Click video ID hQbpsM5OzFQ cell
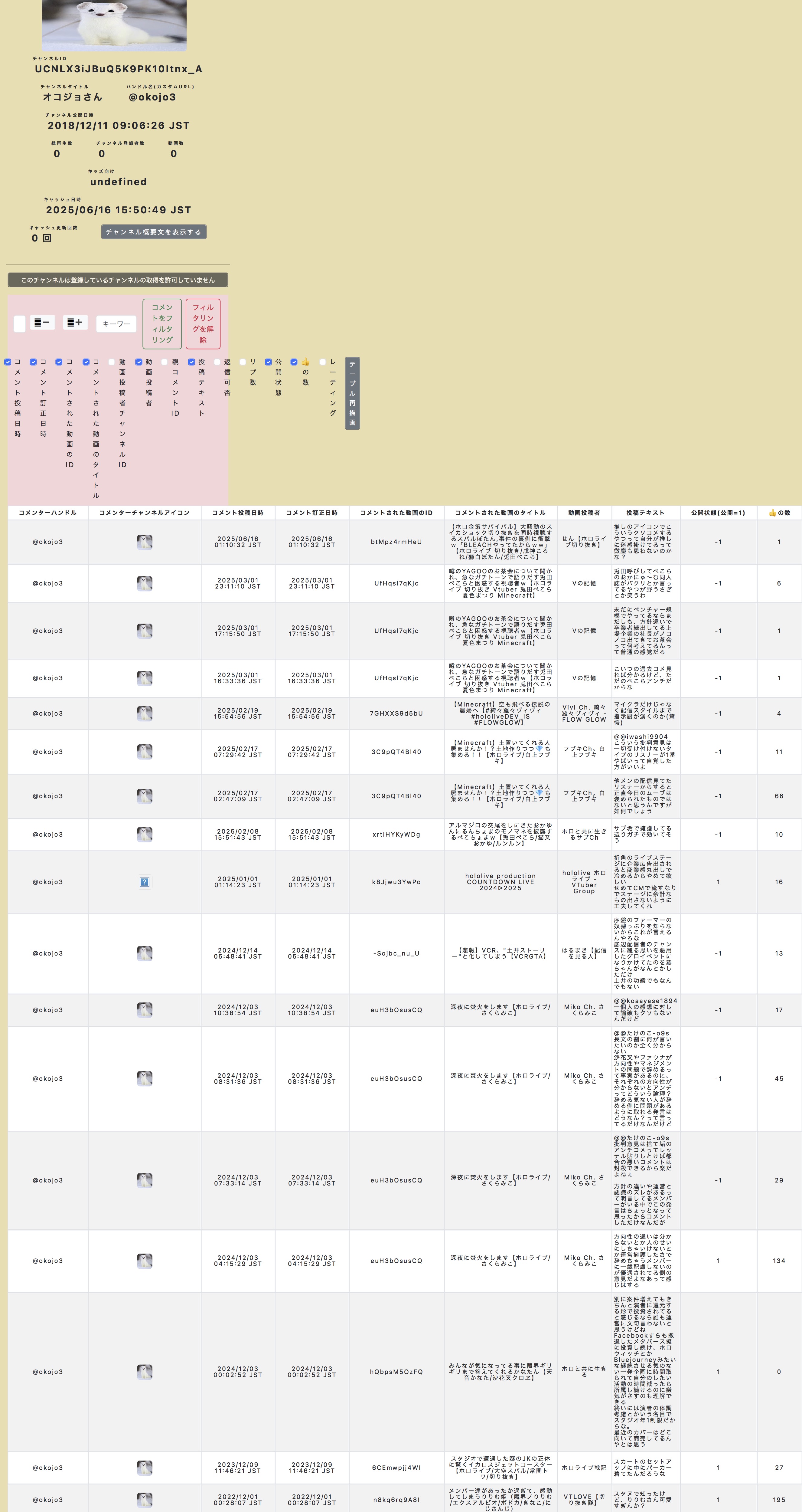802x1512 pixels. coord(396,1372)
